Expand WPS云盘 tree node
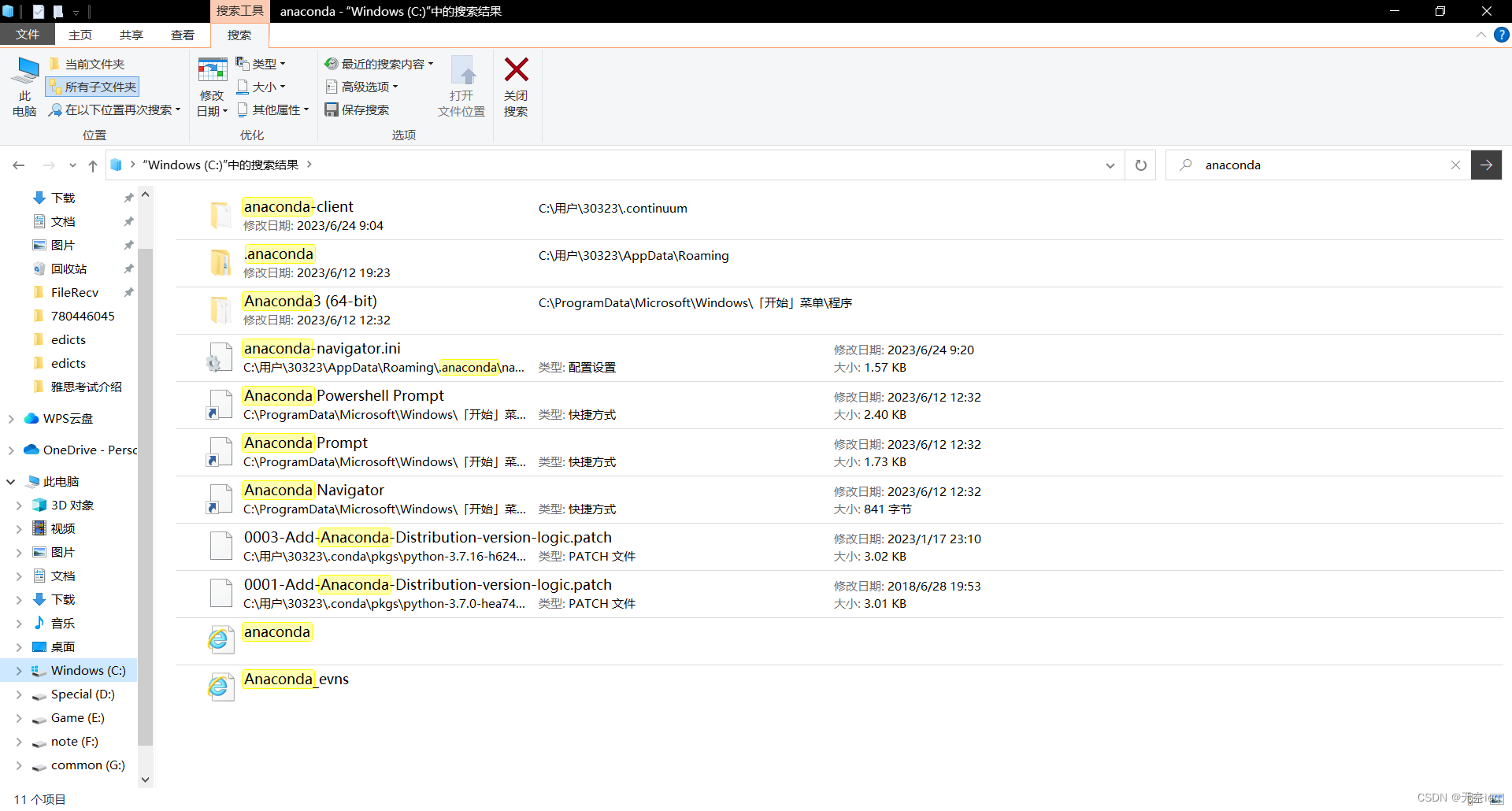 click(x=11, y=419)
